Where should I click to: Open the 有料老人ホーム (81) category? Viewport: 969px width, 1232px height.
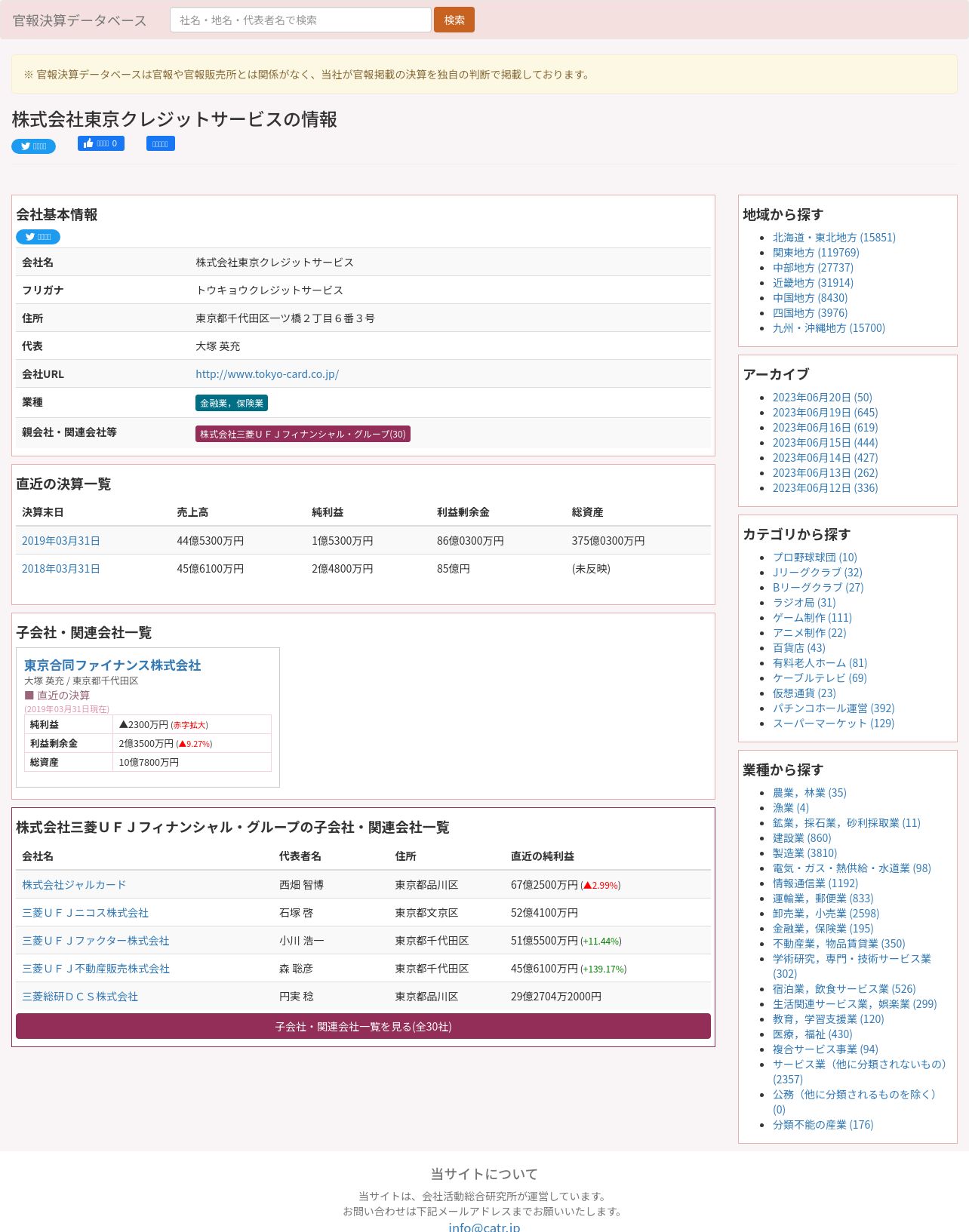click(x=820, y=663)
